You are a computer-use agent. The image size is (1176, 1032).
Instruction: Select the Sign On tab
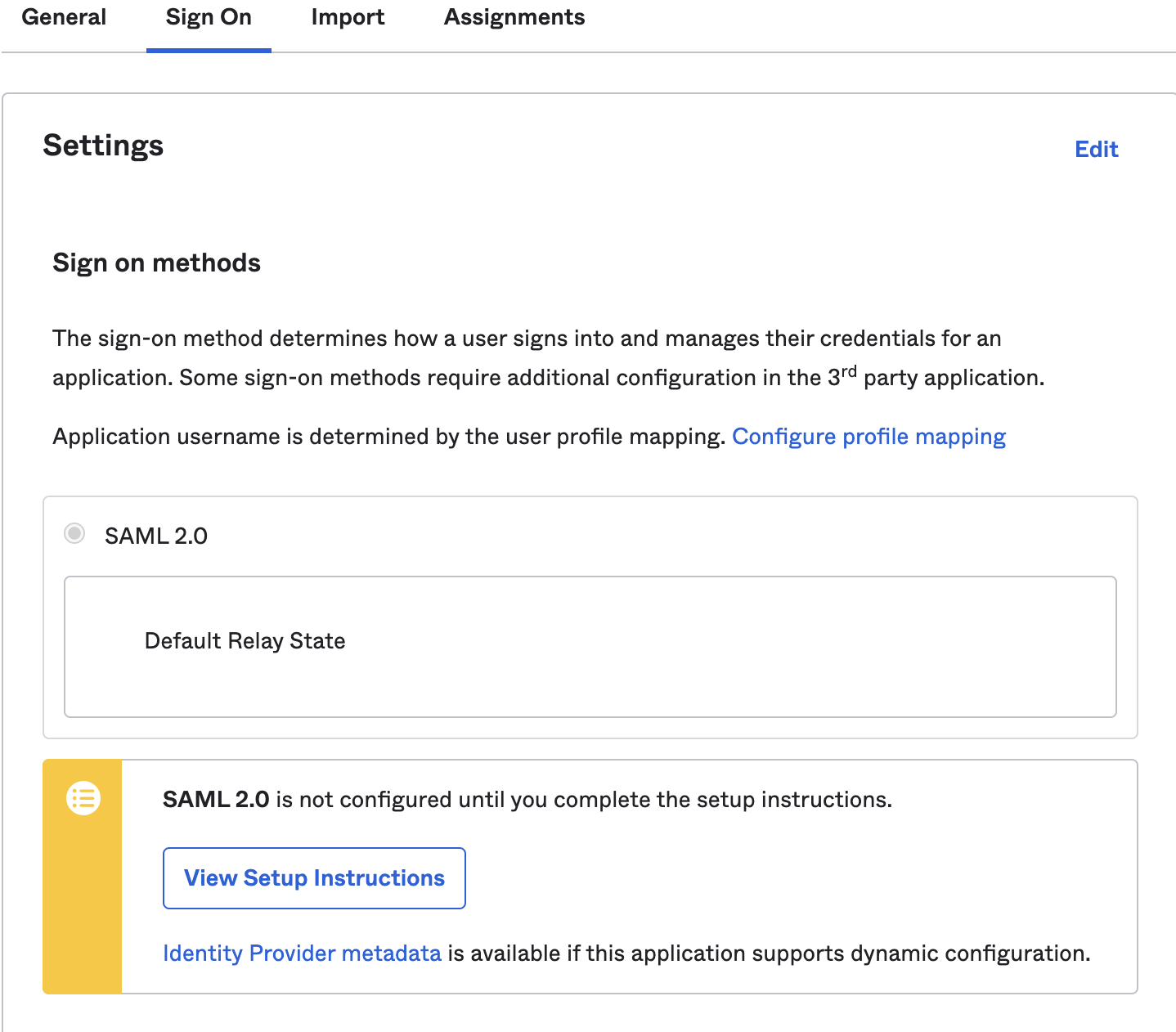click(208, 17)
